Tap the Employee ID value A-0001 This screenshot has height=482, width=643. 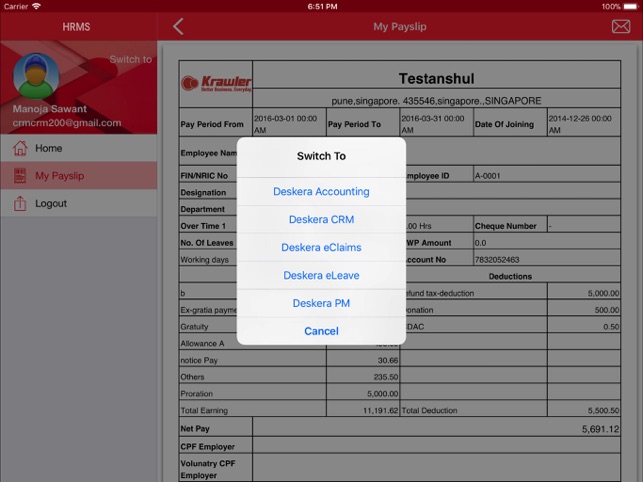click(488, 176)
